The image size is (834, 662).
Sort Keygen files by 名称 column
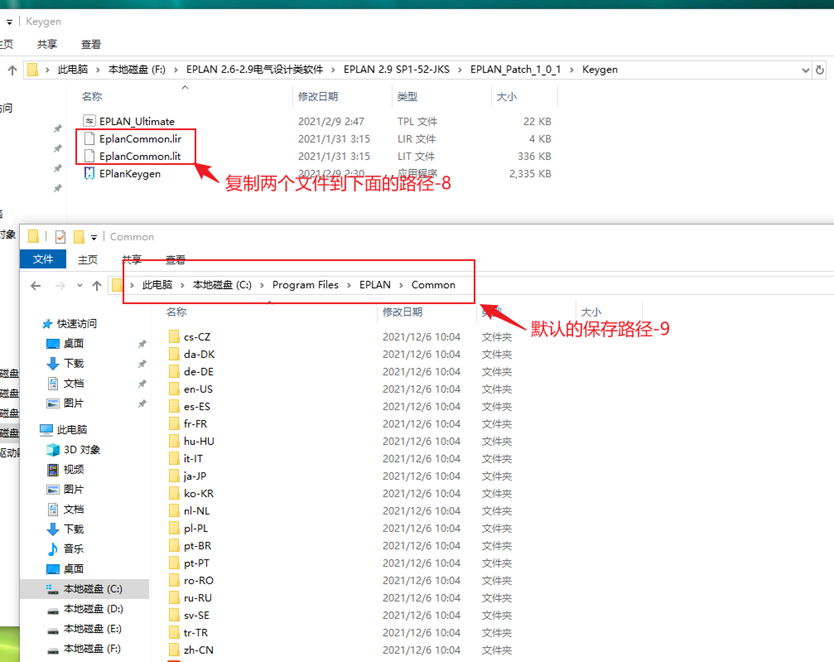(92, 97)
